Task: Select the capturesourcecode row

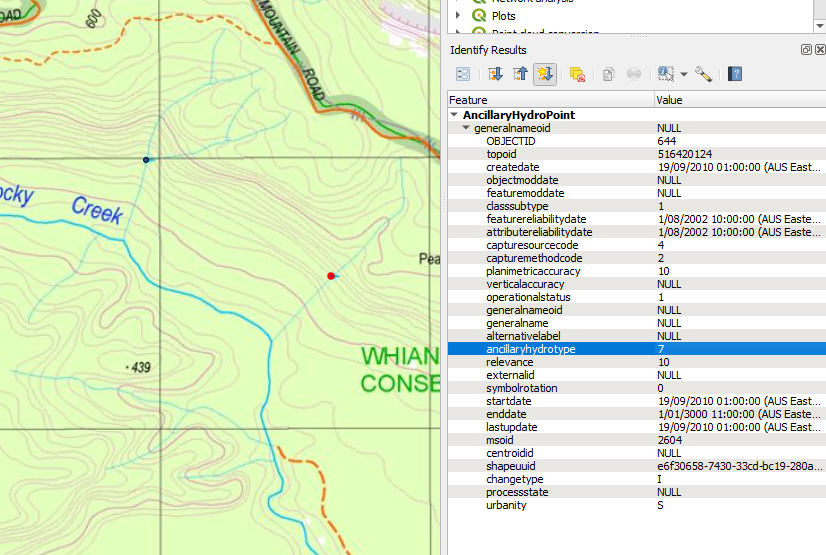Action: point(637,245)
